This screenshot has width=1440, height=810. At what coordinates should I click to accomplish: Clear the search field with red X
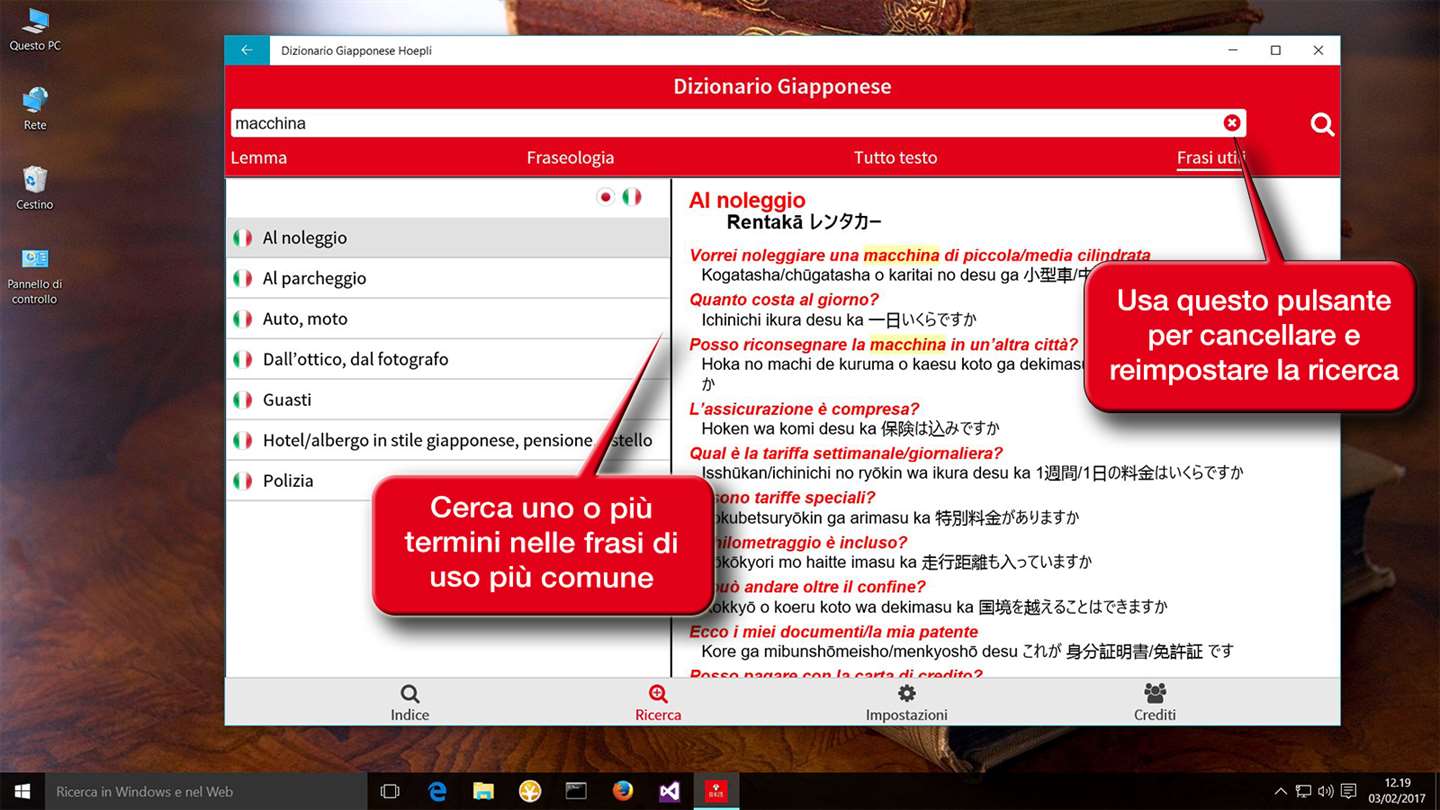coord(1231,123)
